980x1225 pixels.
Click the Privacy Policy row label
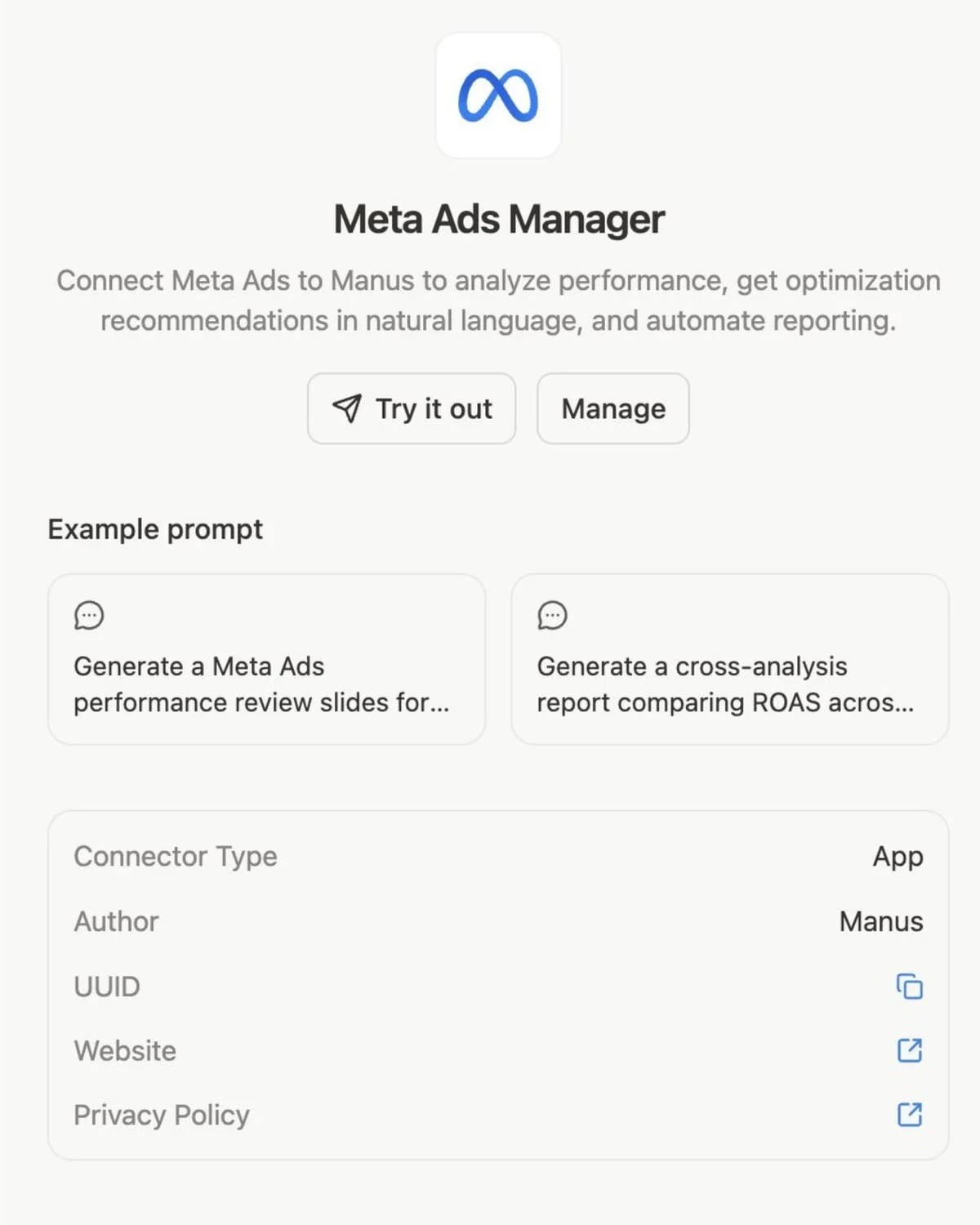pyautogui.click(x=161, y=1115)
